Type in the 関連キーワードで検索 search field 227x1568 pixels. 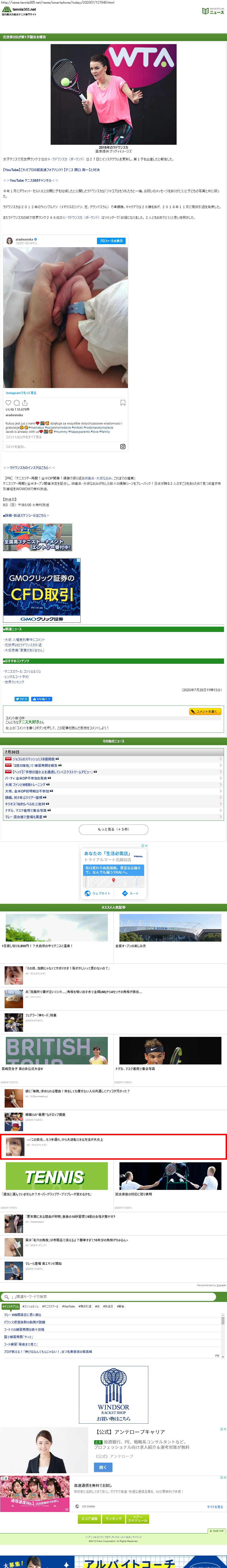click(x=116, y=1296)
